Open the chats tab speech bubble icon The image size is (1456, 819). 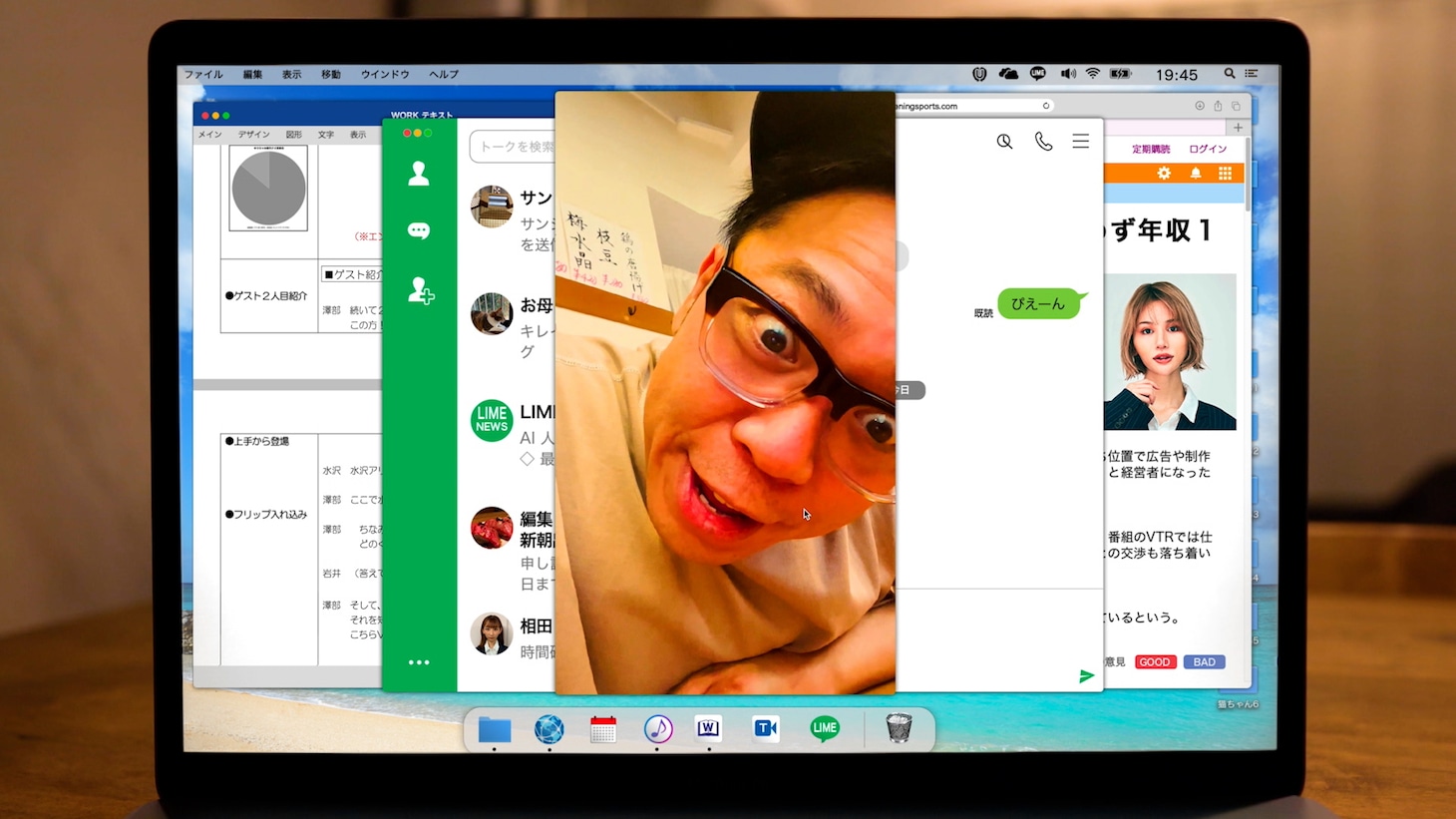point(419,231)
